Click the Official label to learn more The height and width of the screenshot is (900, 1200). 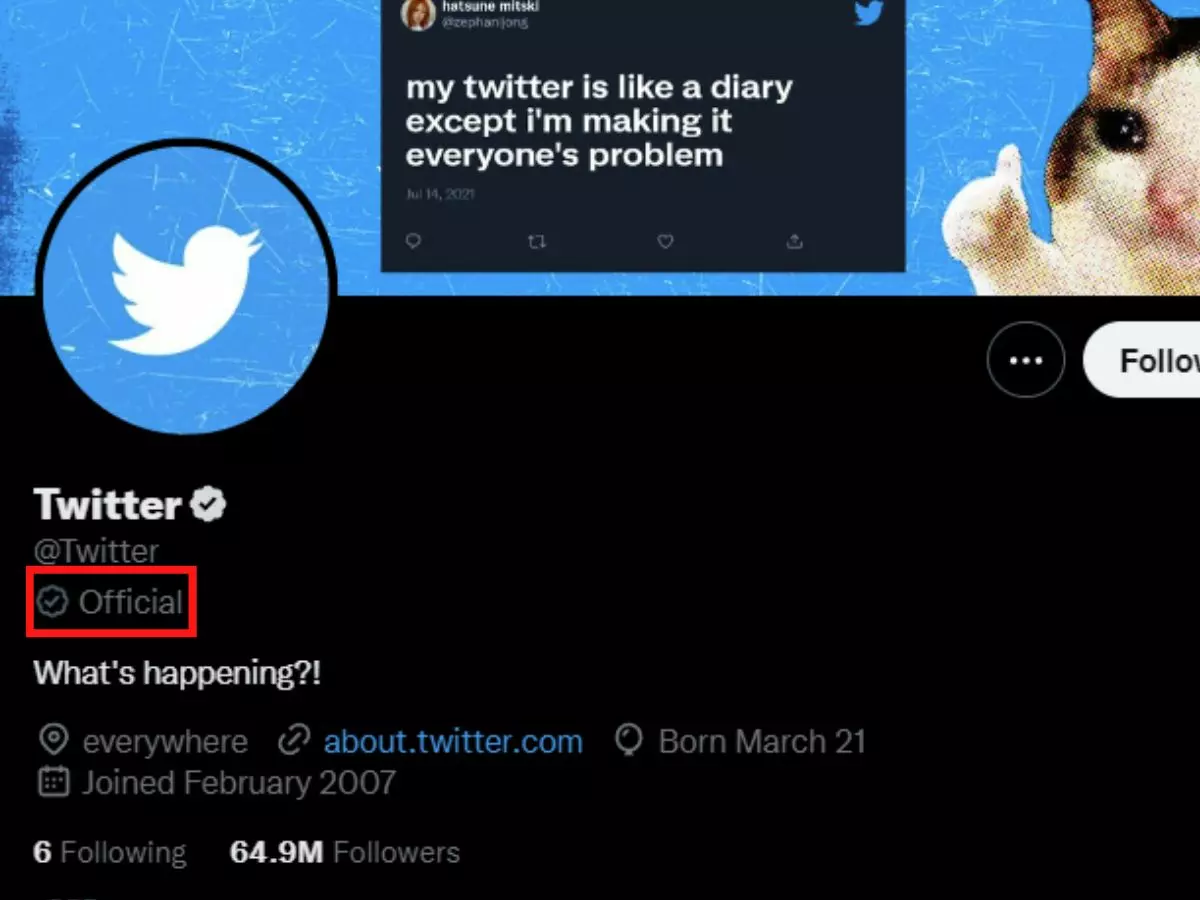(131, 602)
